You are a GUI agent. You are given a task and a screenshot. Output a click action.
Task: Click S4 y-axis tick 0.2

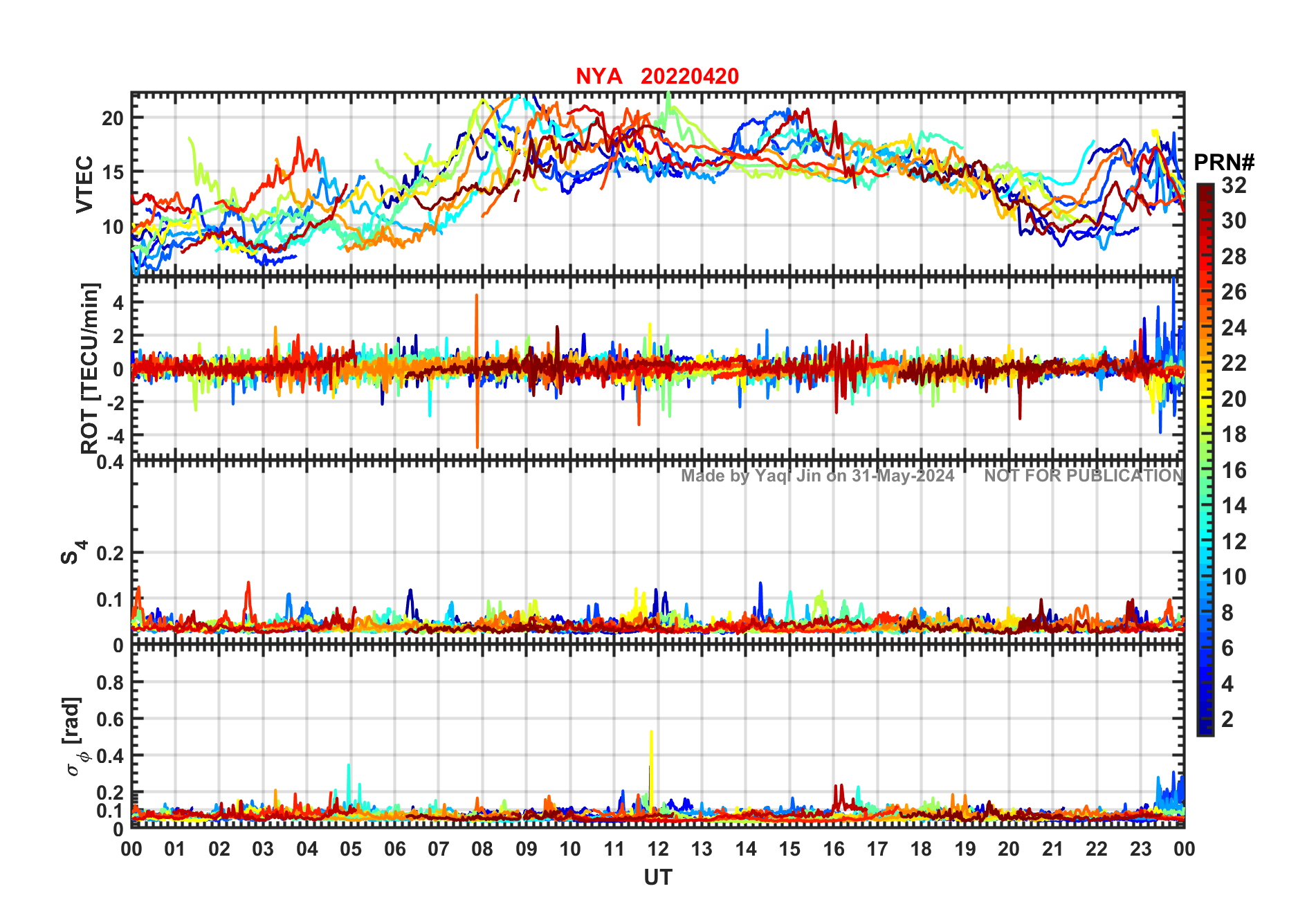click(110, 553)
